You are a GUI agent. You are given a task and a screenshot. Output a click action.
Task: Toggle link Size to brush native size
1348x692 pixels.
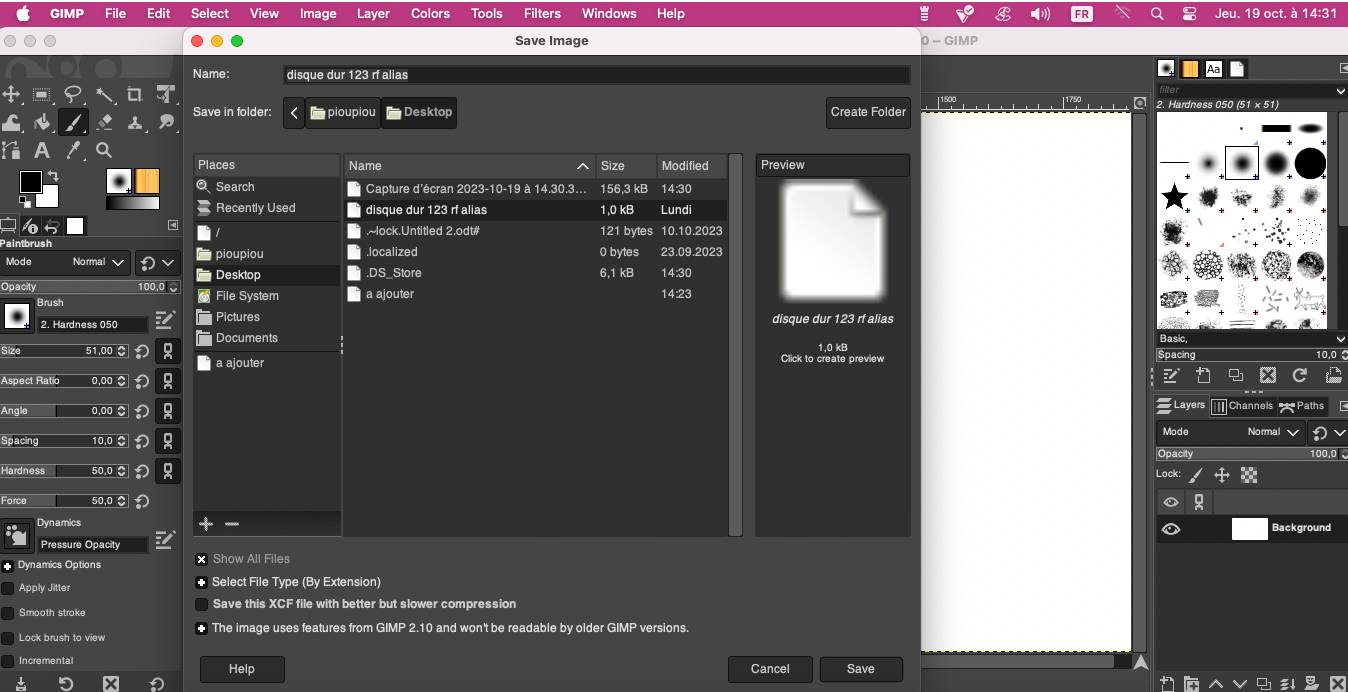(168, 351)
